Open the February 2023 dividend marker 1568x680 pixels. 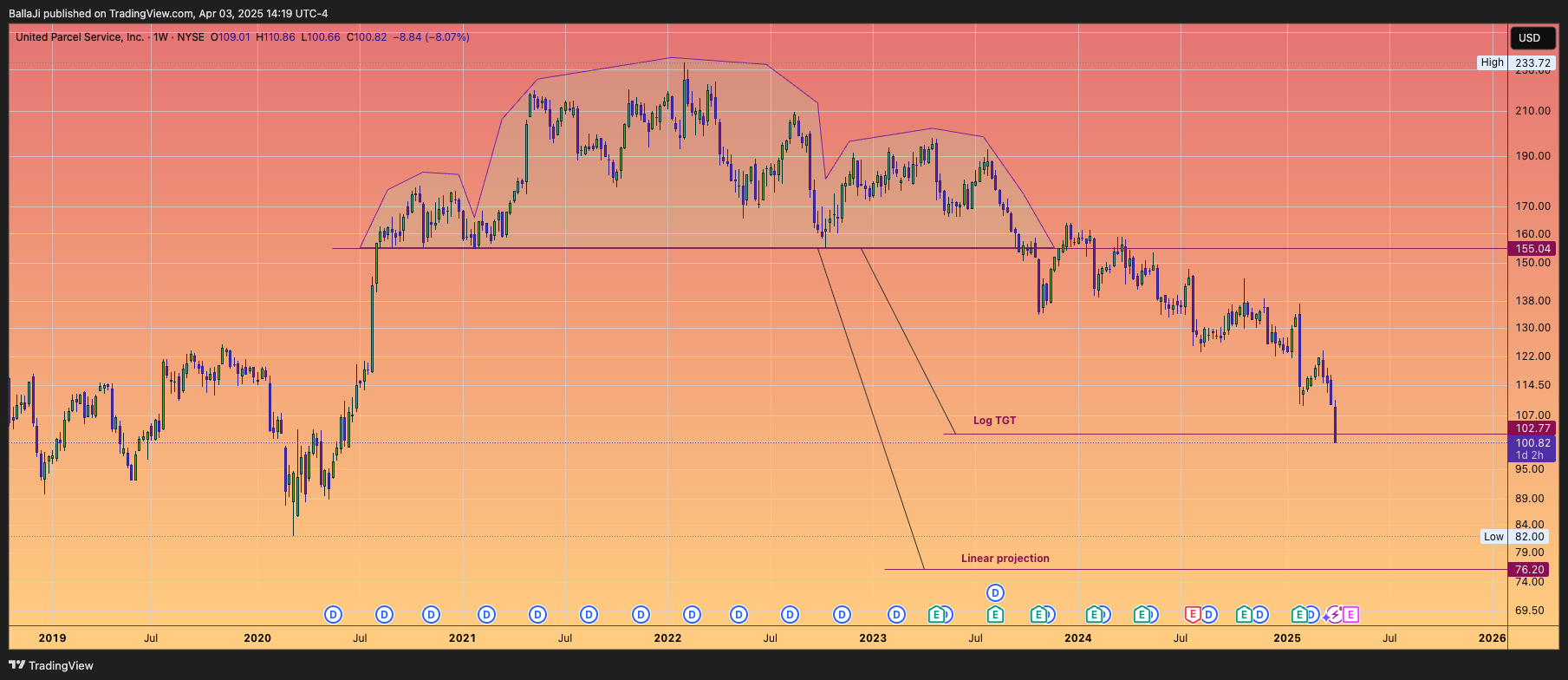point(897,615)
